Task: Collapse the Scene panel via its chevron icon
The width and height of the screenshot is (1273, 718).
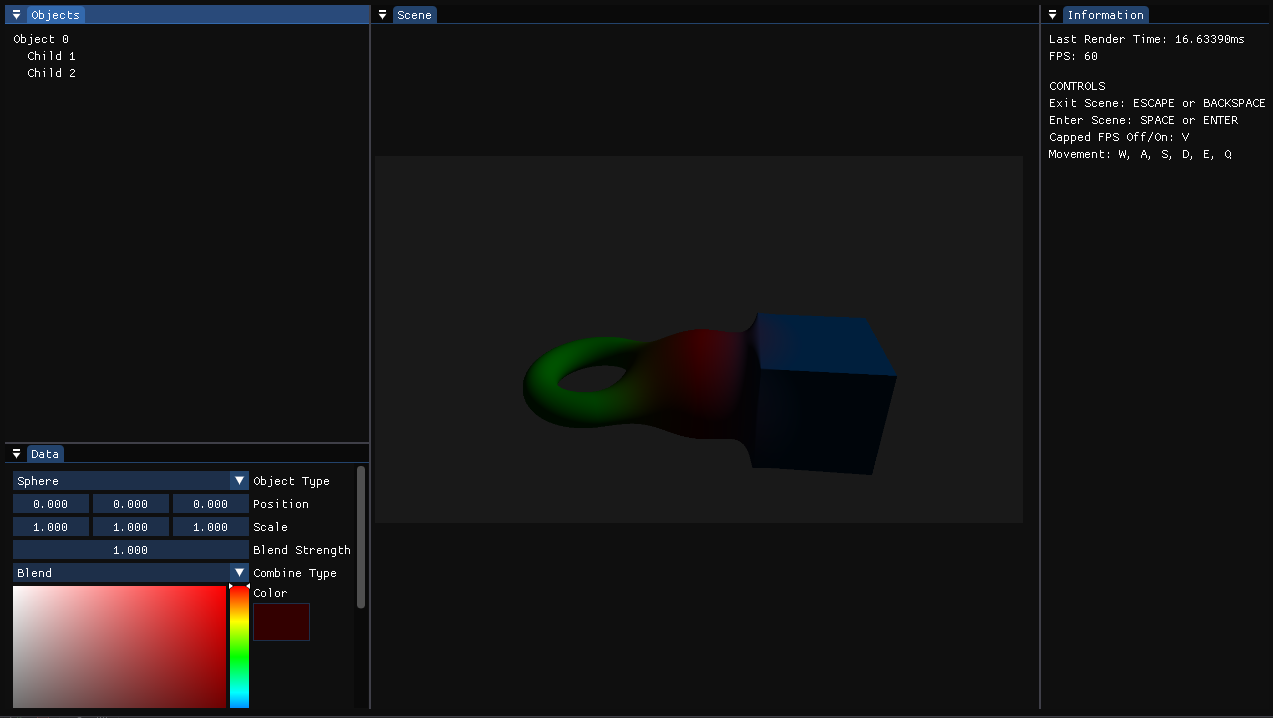Action: tap(381, 14)
